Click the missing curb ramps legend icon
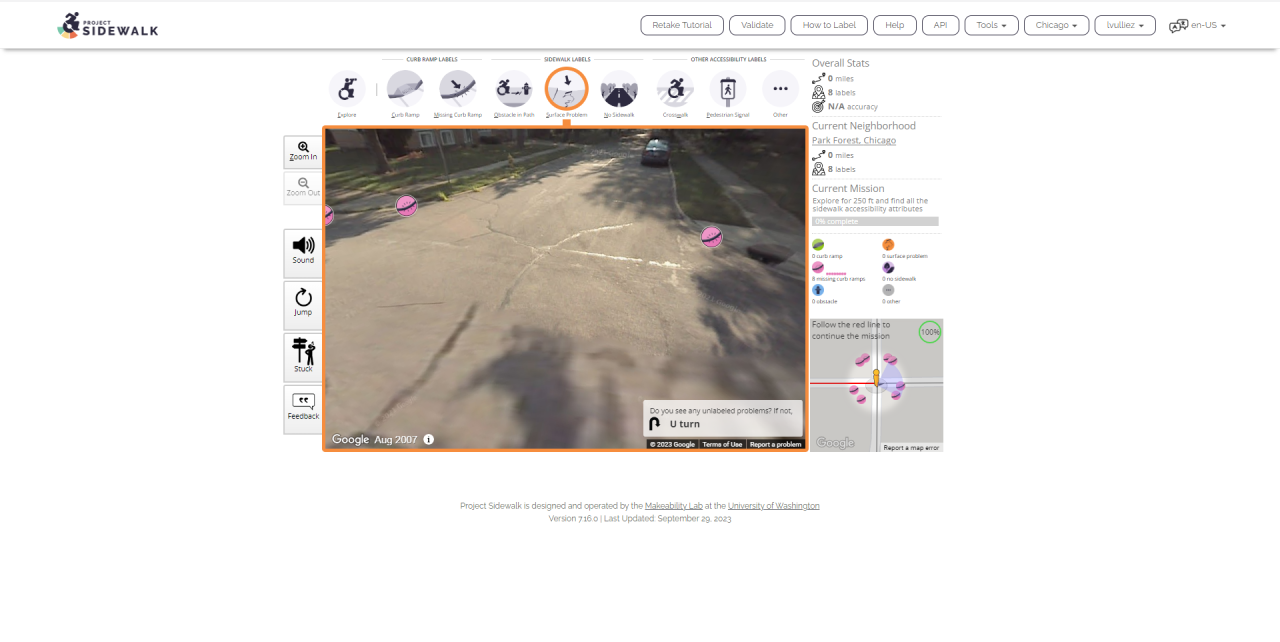 (818, 268)
